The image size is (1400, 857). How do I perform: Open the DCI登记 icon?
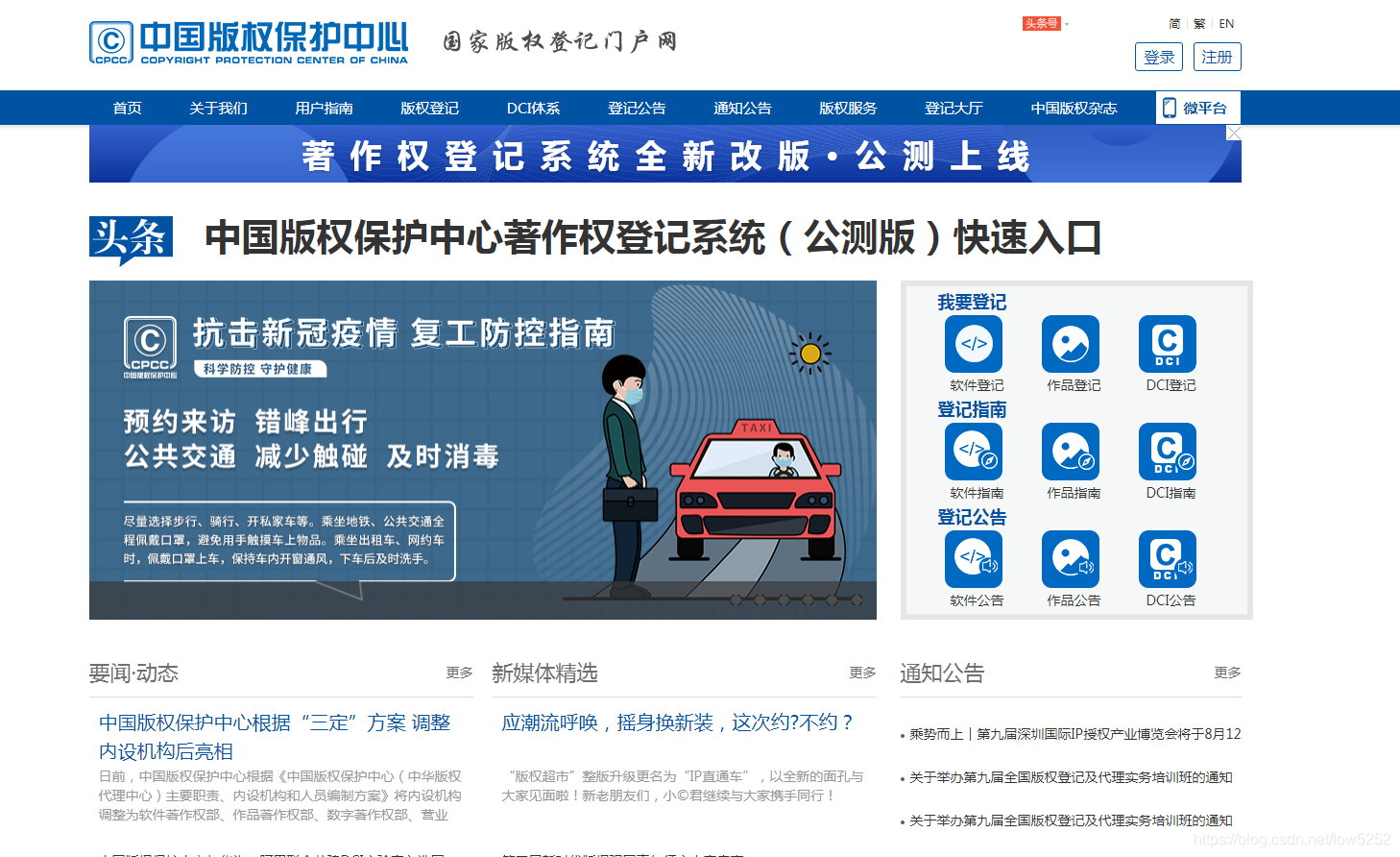(1168, 344)
